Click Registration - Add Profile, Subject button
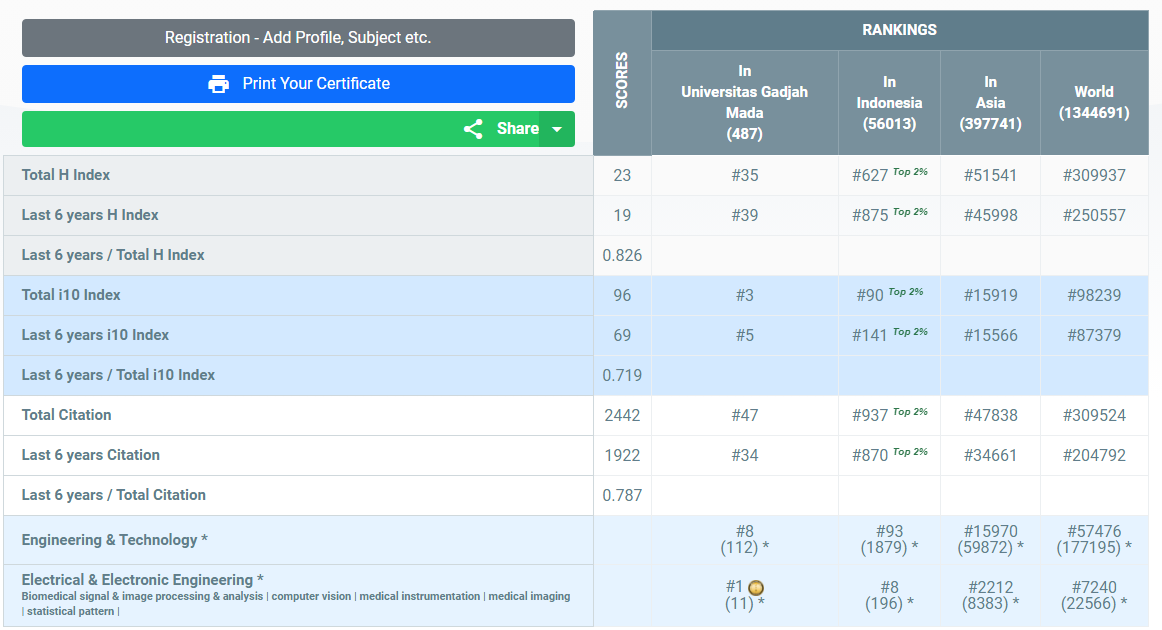 pyautogui.click(x=298, y=38)
